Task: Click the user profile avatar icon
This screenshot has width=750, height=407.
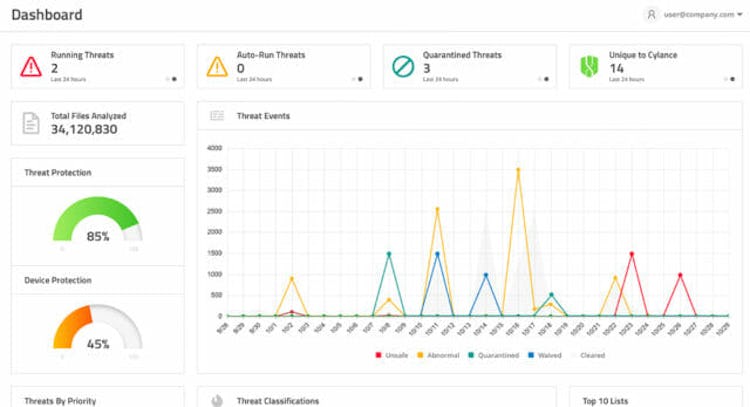Action: (651, 15)
